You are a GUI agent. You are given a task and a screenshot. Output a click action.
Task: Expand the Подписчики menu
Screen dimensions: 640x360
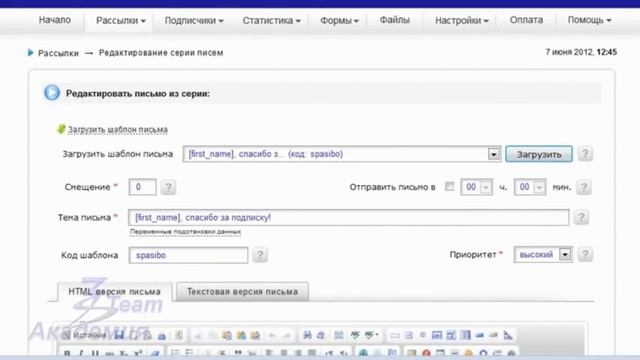pos(194,20)
